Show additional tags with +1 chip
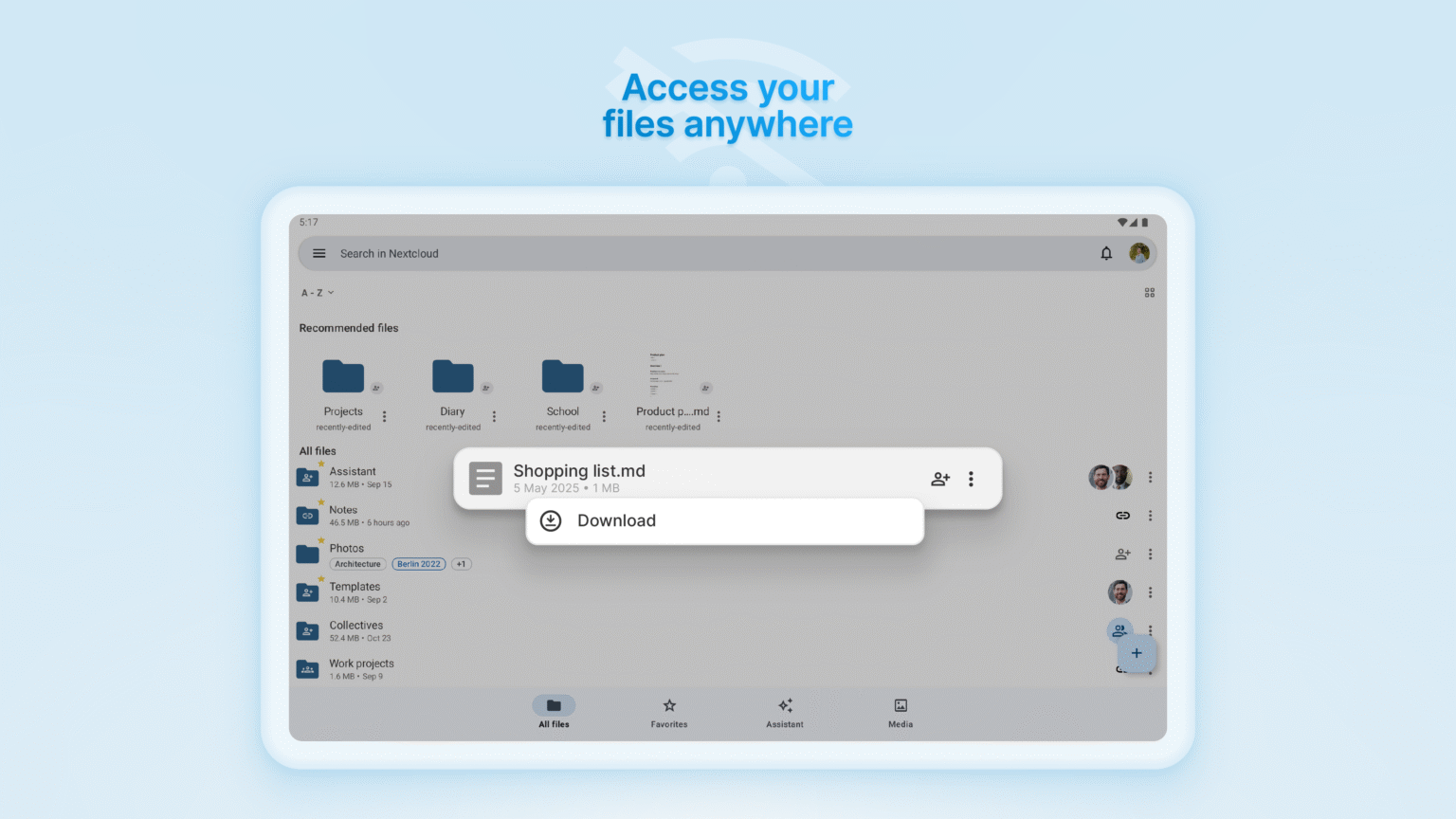Image resolution: width=1456 pixels, height=819 pixels. (462, 564)
